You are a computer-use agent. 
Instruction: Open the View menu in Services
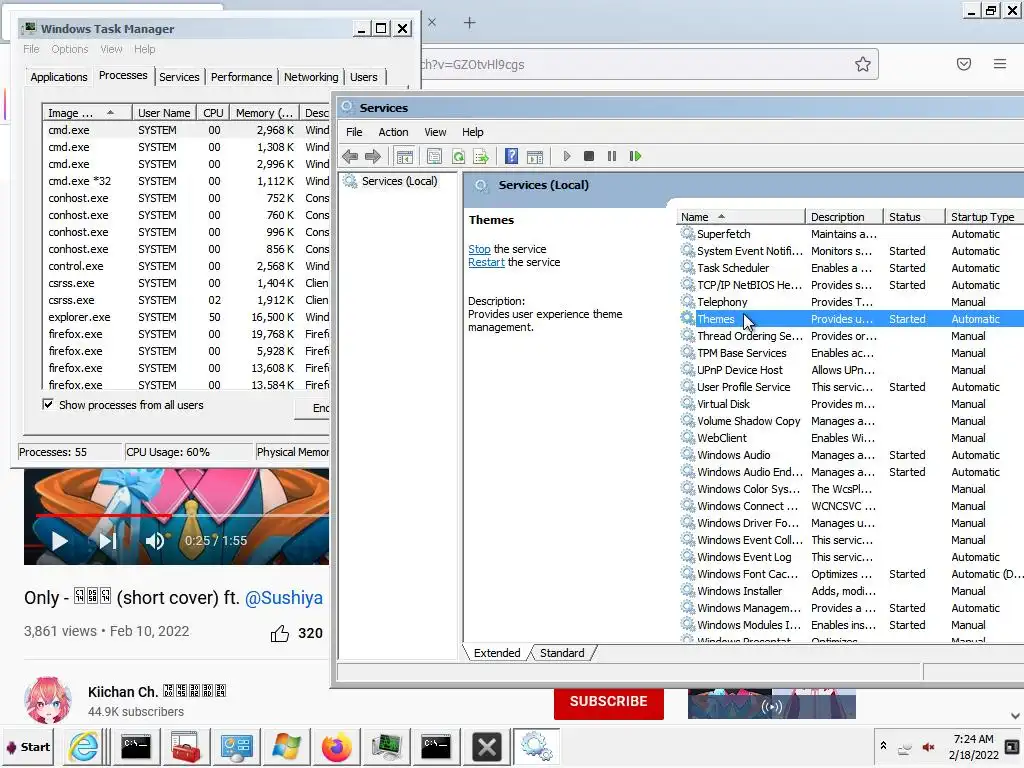(435, 132)
